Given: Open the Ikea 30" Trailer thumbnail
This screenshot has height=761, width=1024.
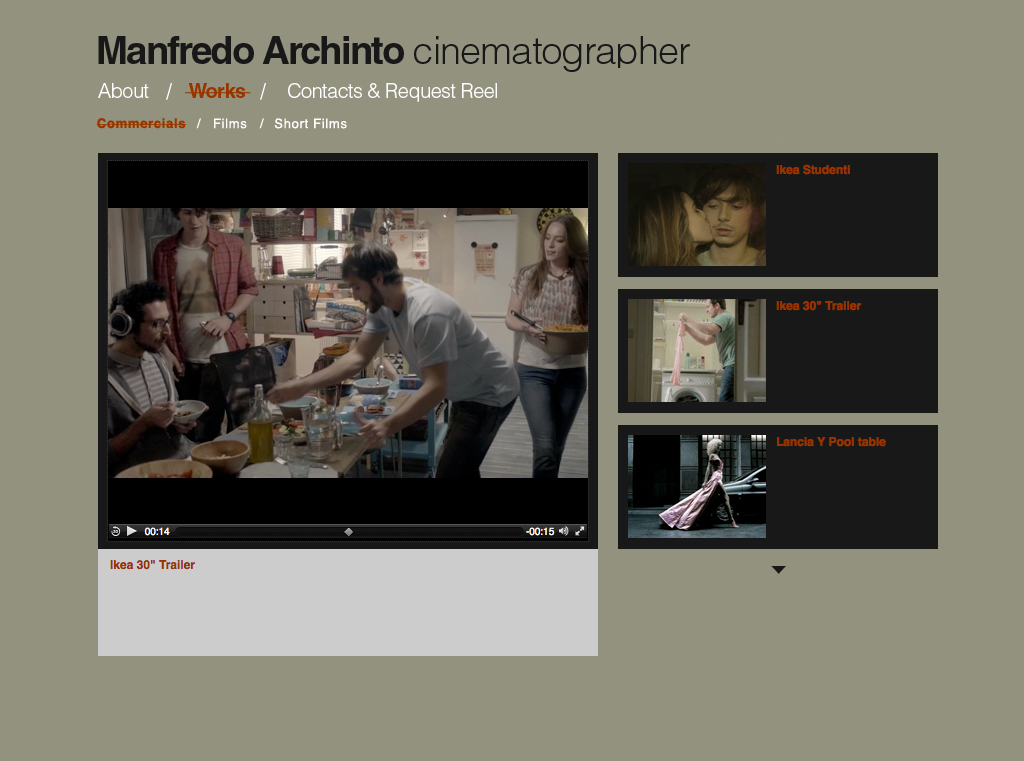Looking at the screenshot, I should (697, 351).
